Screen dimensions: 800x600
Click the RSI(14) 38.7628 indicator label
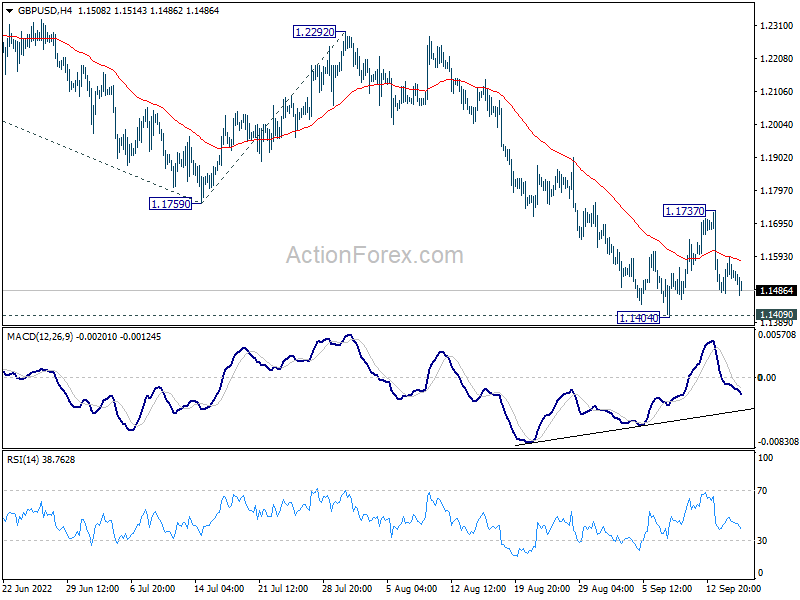click(x=41, y=460)
